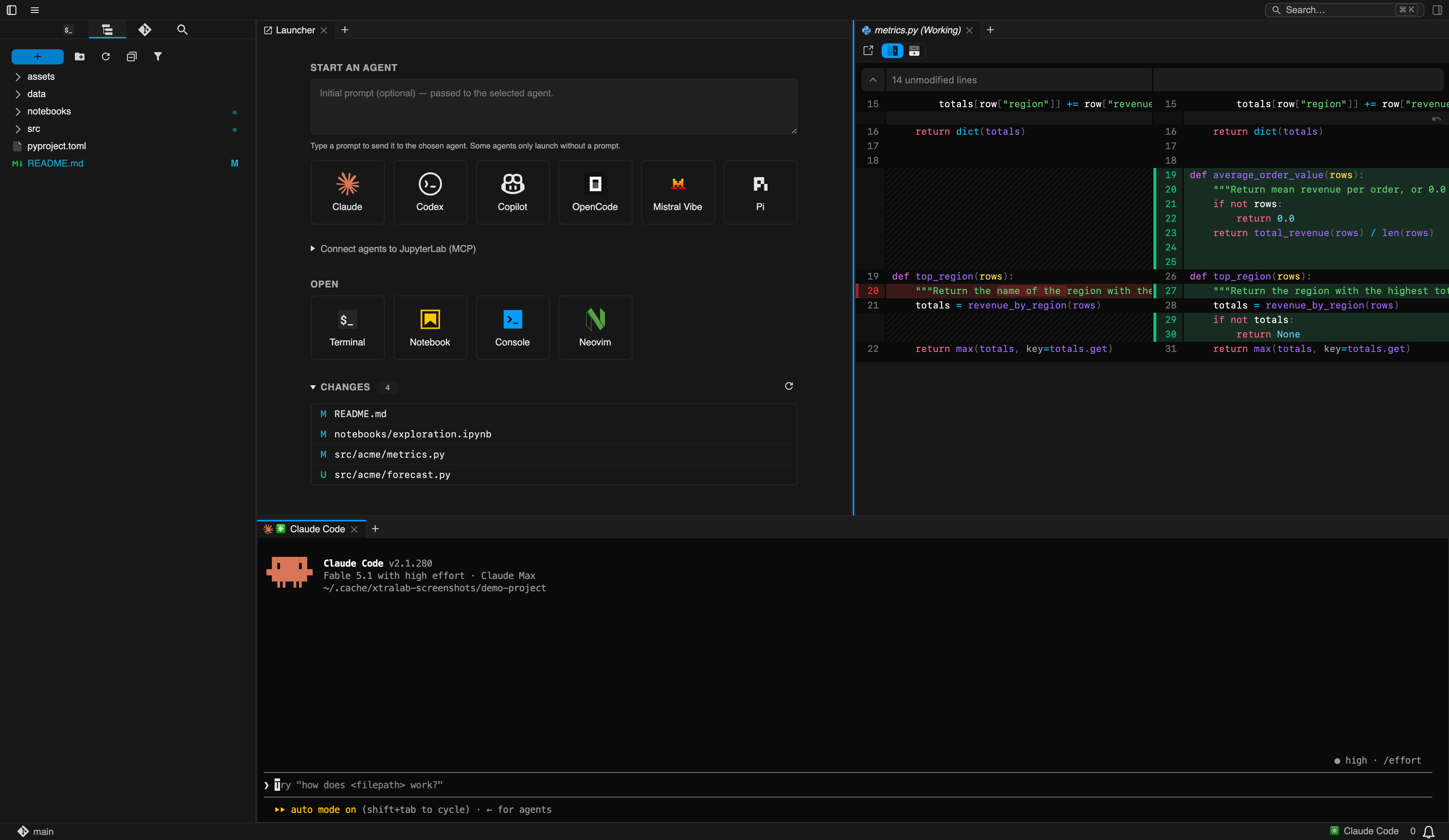Focus the initial prompt text area
This screenshot has width=1449, height=840.
[x=553, y=107]
